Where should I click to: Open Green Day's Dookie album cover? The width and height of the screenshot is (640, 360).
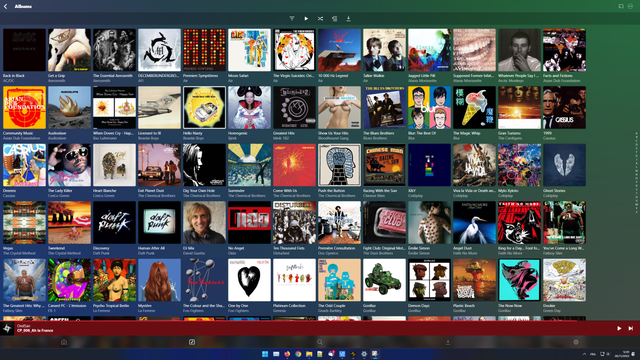click(564, 280)
